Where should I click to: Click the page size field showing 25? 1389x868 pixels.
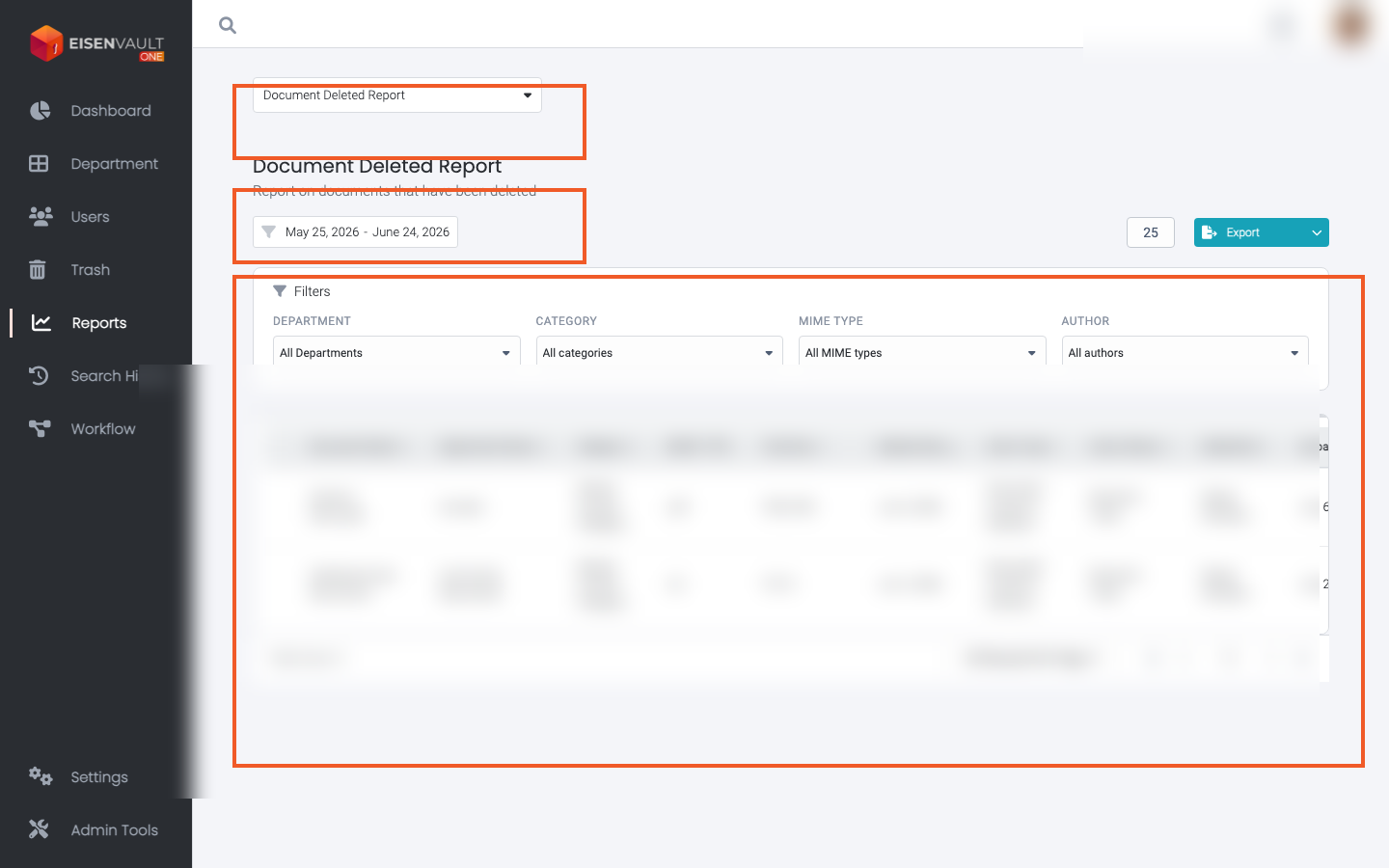[1151, 232]
